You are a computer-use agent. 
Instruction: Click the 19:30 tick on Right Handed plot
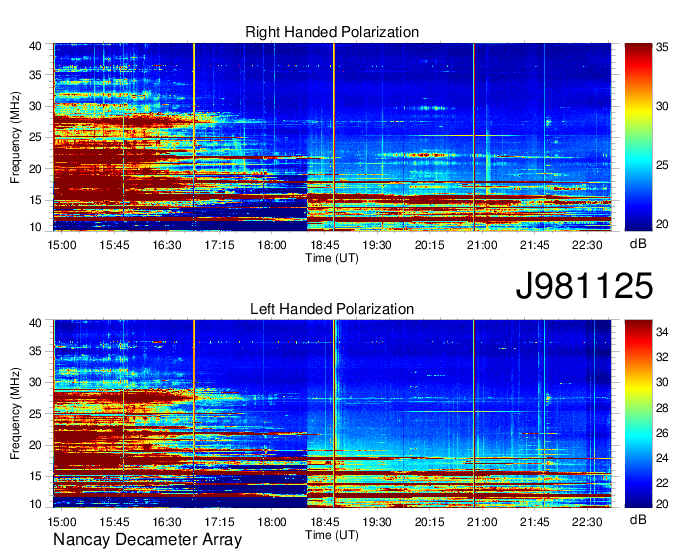tap(377, 245)
